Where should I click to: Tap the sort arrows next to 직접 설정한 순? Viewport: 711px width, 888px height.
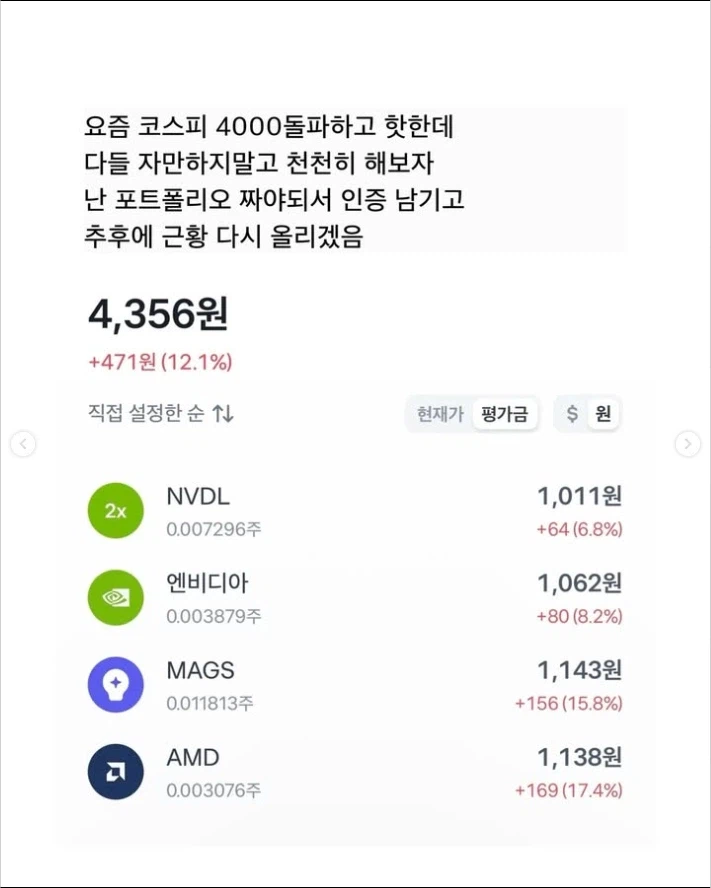click(222, 413)
